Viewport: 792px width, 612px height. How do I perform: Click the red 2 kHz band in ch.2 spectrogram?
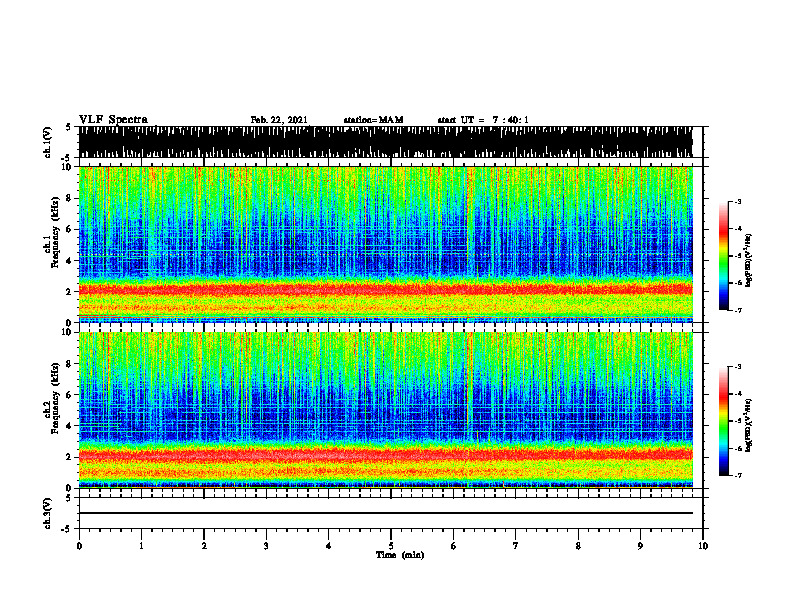point(385,455)
